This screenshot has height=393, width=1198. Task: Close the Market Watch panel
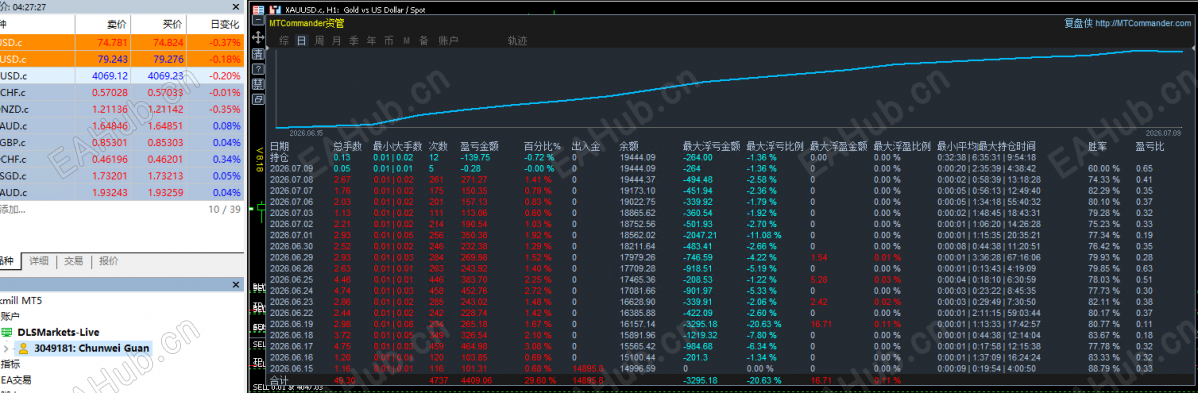click(236, 7)
